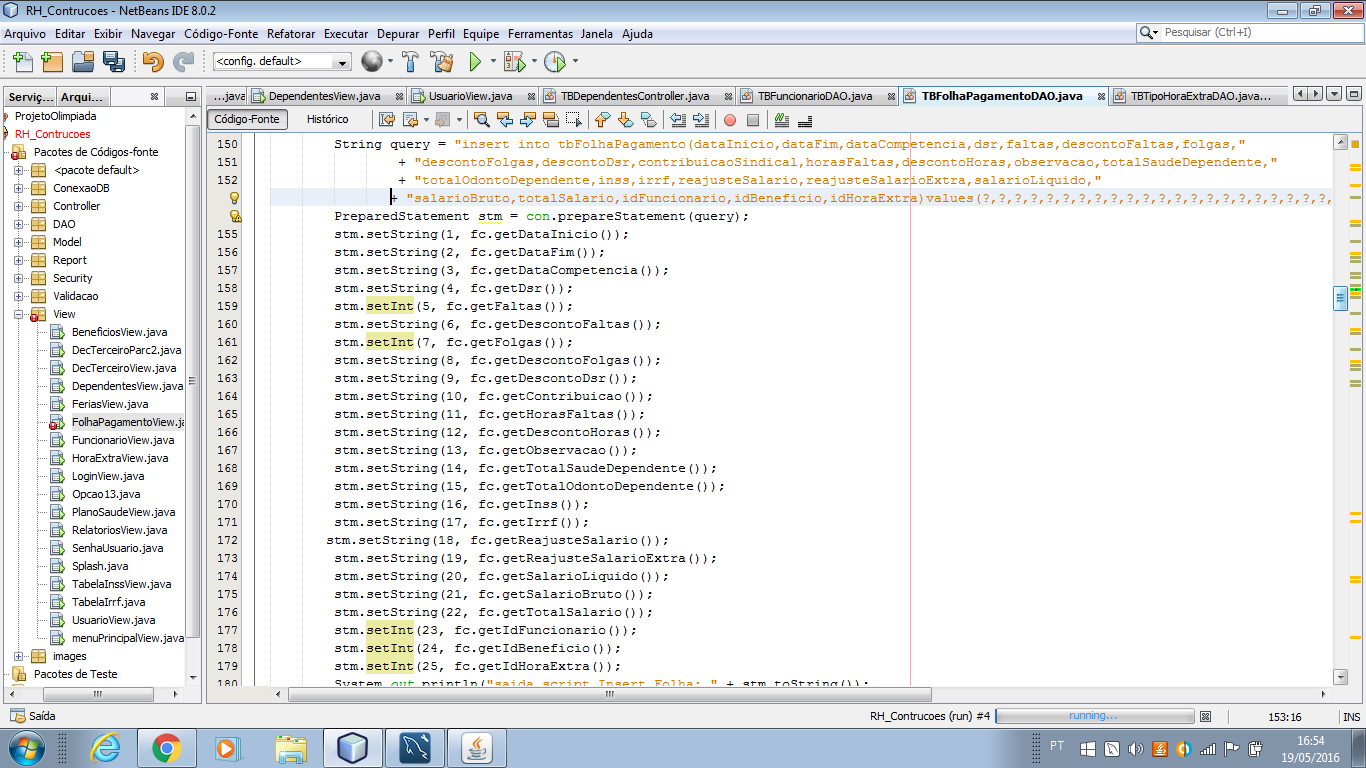
Task: Collapse the View package node
Action: (x=19, y=314)
